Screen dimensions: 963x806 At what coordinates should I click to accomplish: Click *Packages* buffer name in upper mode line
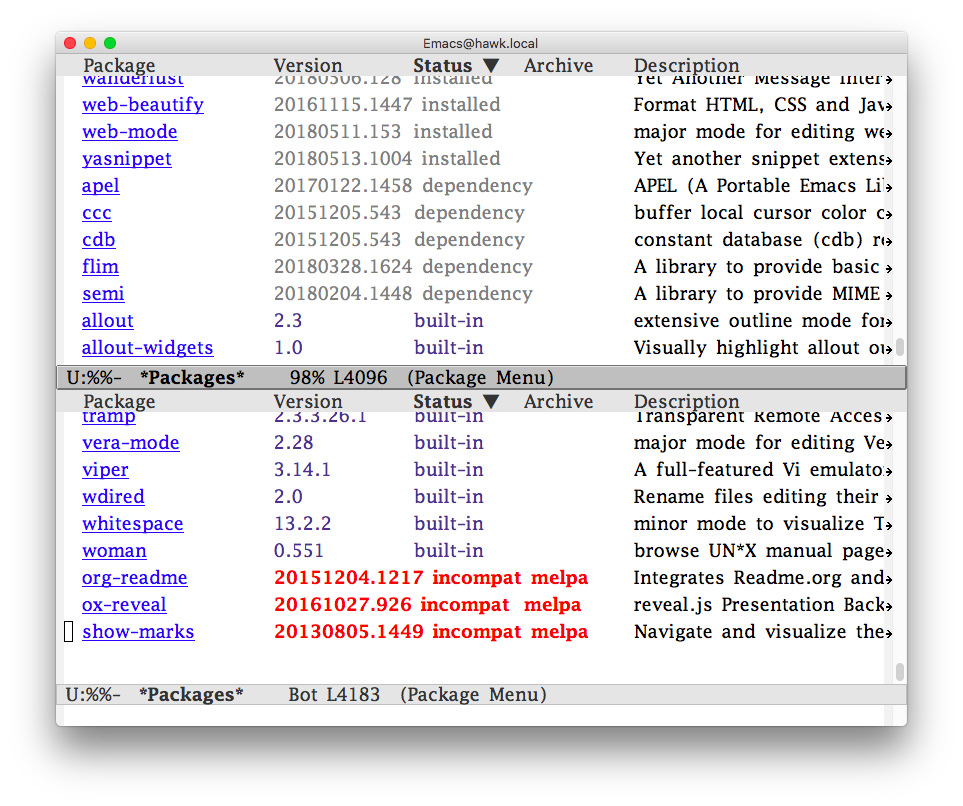(x=192, y=377)
